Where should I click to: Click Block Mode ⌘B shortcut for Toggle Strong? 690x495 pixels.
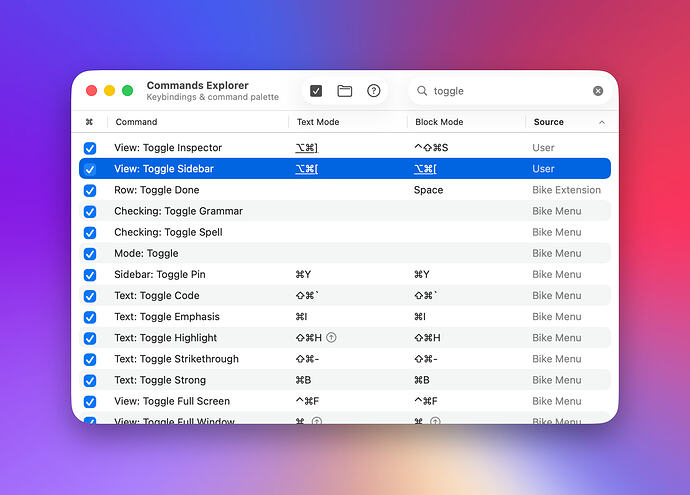pos(422,380)
